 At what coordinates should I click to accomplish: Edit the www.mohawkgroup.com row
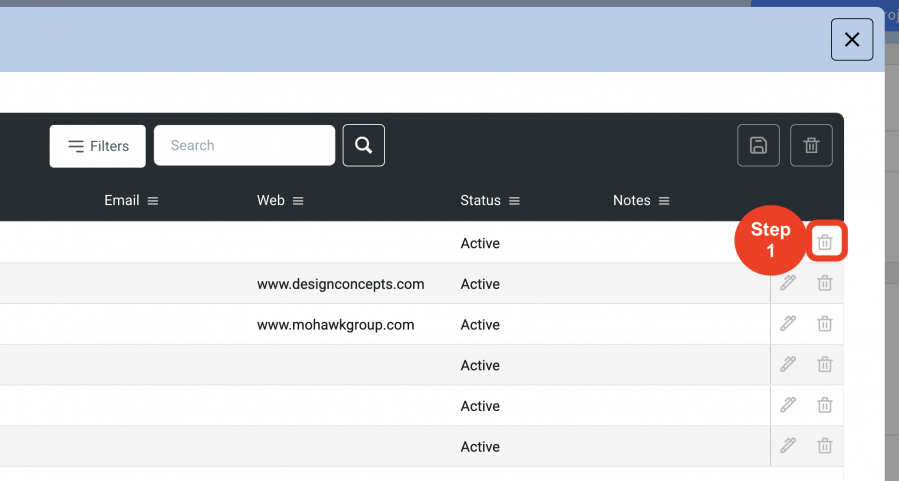(788, 323)
